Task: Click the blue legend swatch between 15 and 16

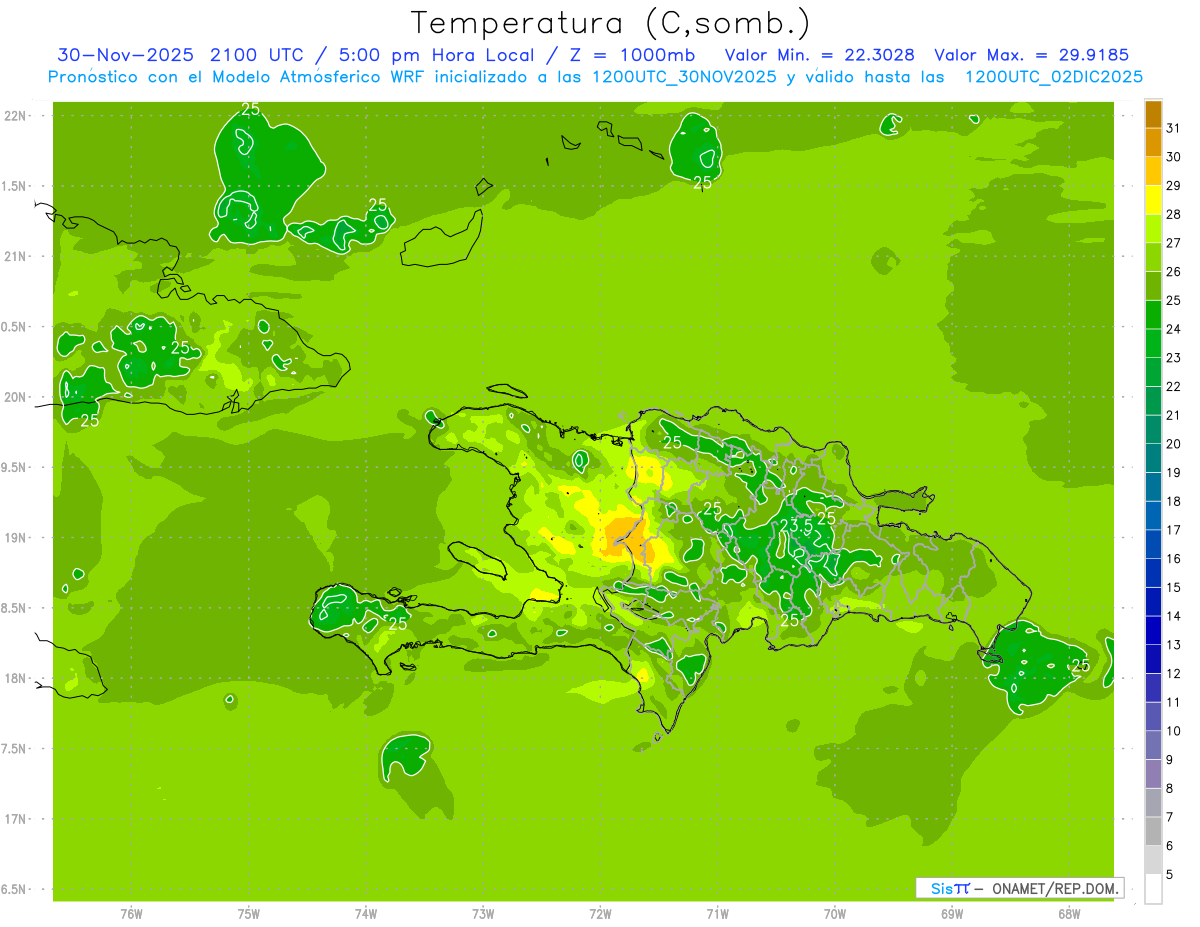Action: coord(1153,573)
